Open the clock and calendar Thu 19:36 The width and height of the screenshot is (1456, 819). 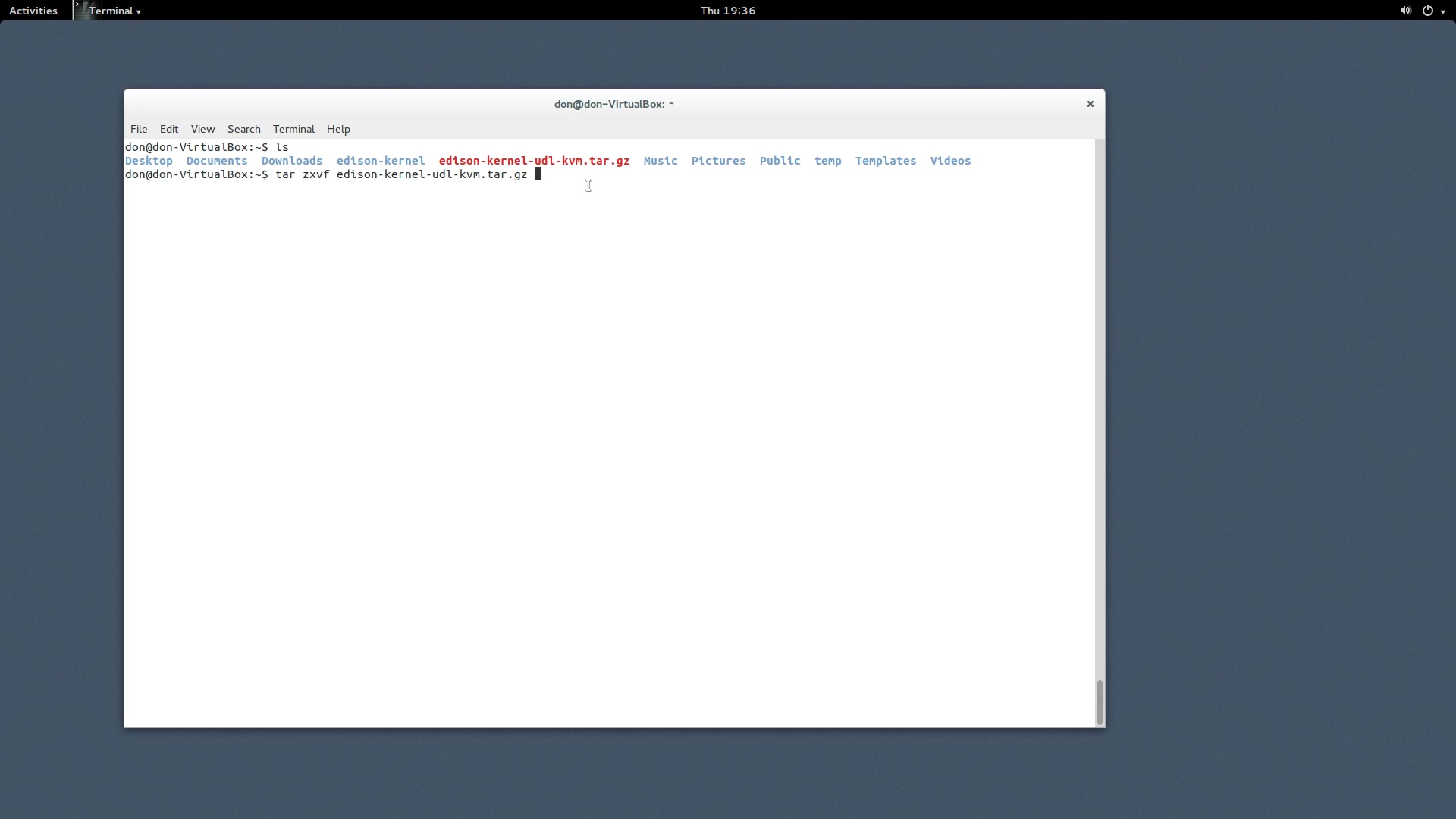[x=727, y=11]
